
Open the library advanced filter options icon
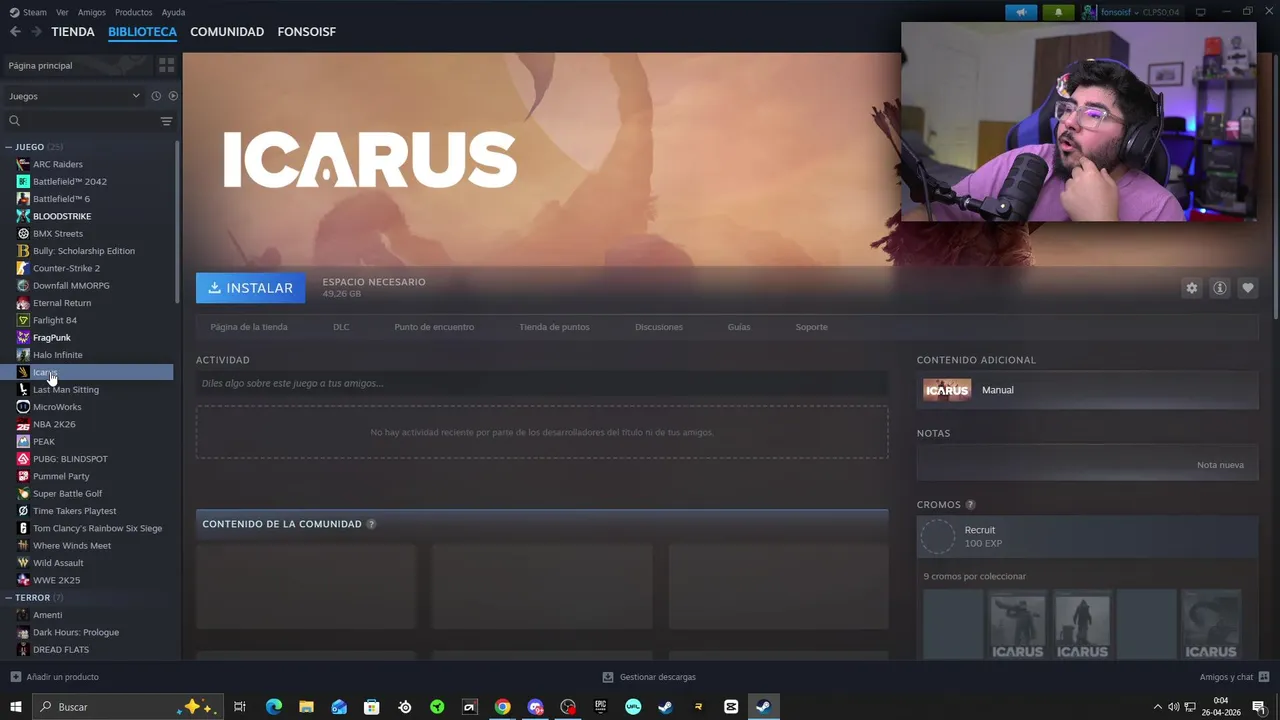tap(166, 121)
